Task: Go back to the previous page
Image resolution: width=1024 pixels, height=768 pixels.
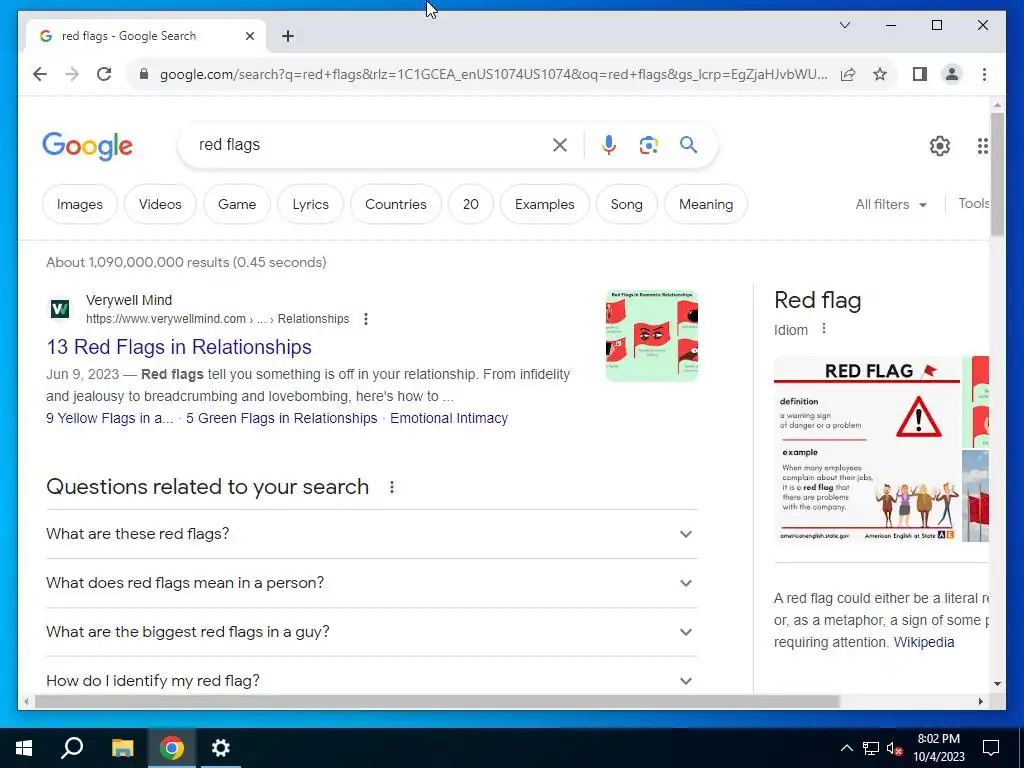Action: pyautogui.click(x=40, y=74)
